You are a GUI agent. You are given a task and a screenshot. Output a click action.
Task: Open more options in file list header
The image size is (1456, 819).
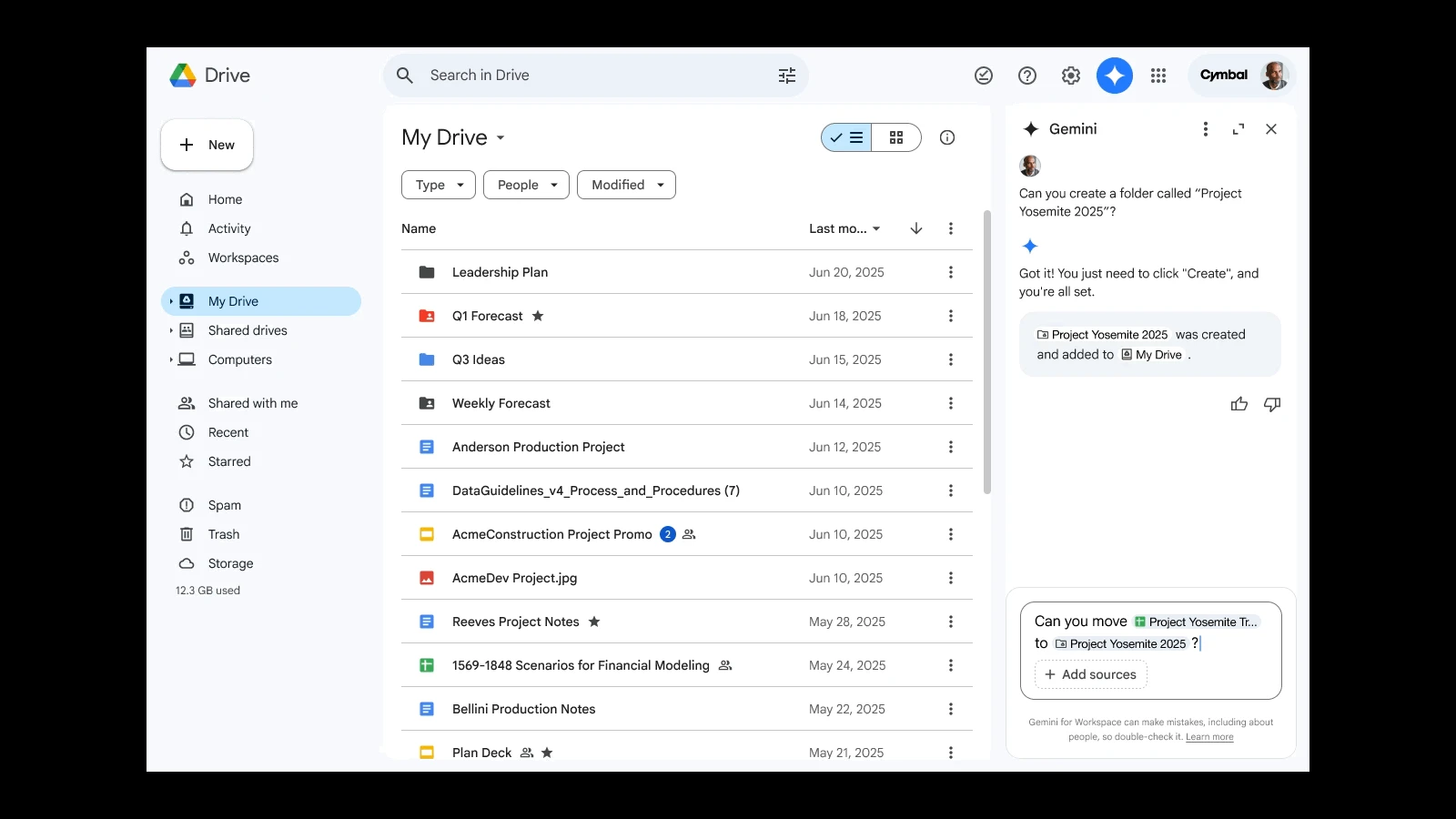click(951, 228)
